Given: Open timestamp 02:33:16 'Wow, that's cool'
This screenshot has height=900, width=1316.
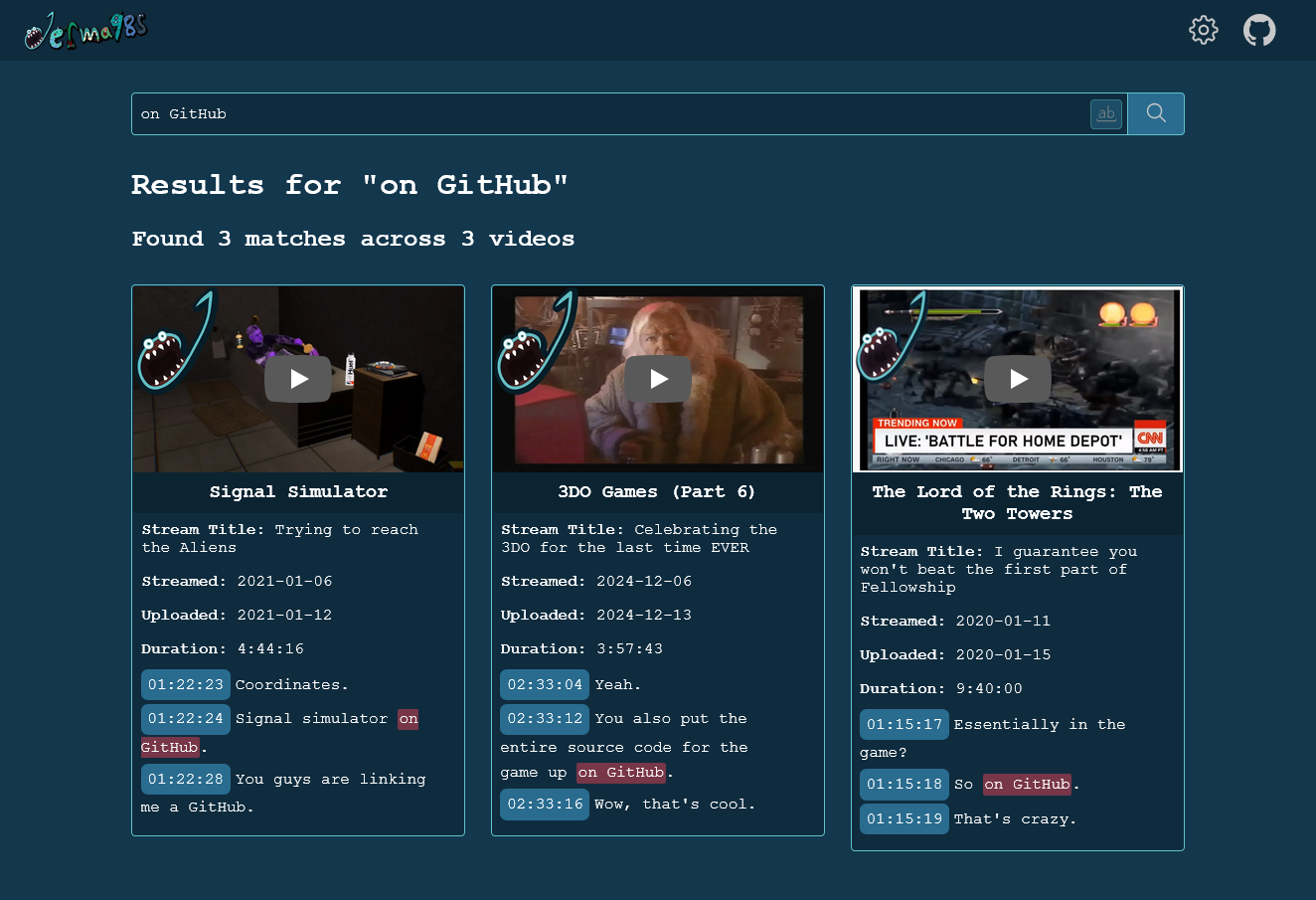Looking at the screenshot, I should [x=544, y=804].
